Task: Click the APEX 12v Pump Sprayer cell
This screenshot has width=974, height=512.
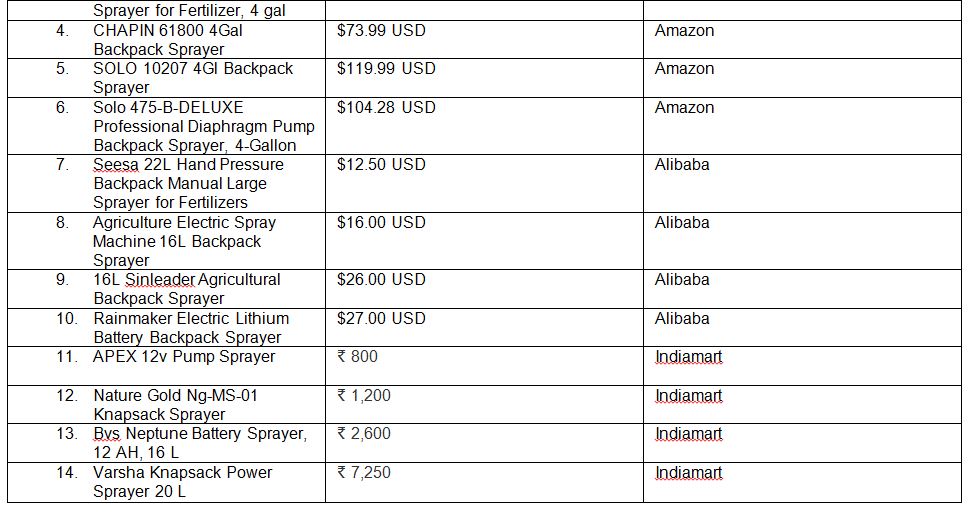Action: click(x=184, y=357)
